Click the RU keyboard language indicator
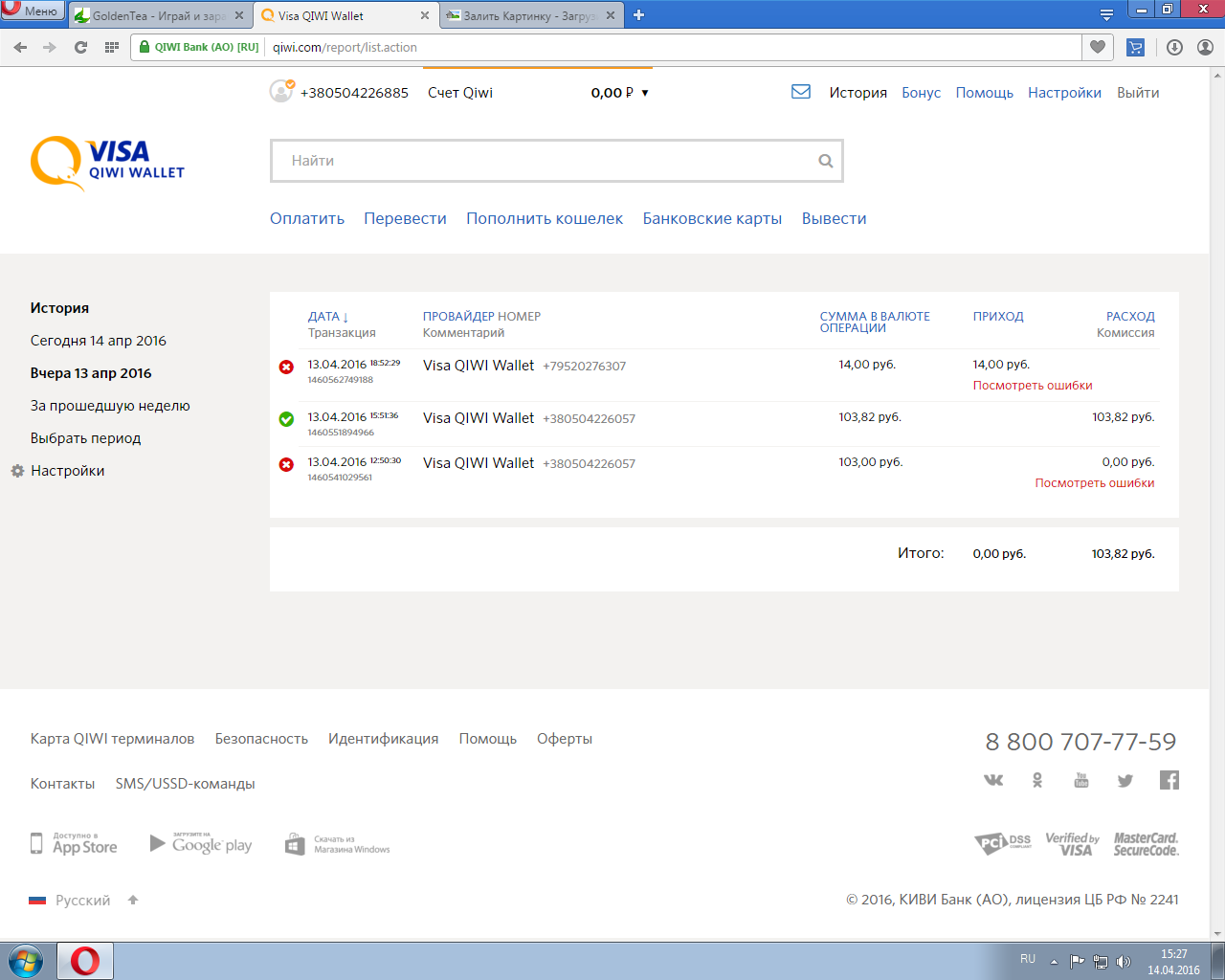Screen dimensions: 1225x980 pyautogui.click(x=1028, y=959)
